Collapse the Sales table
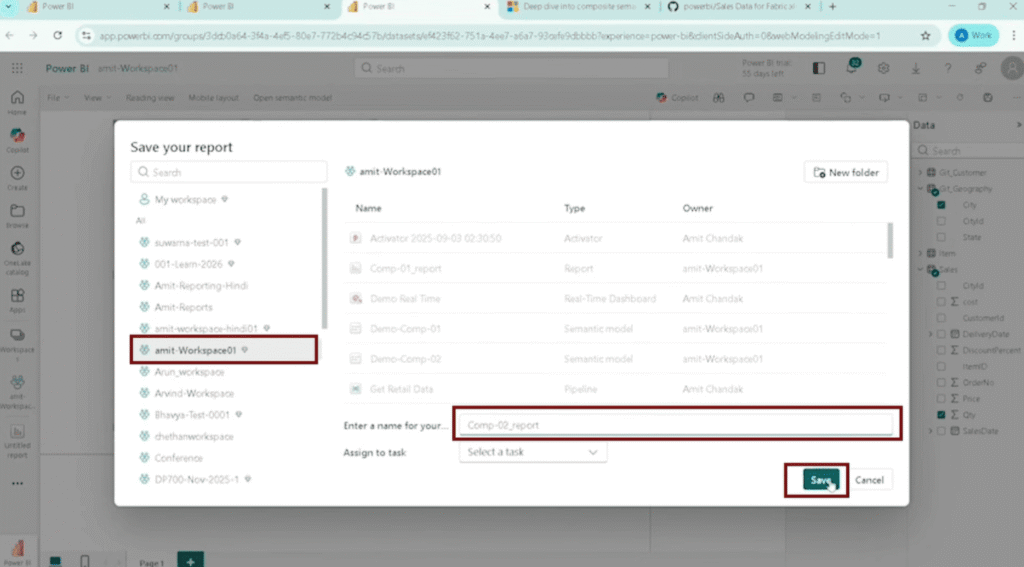The height and width of the screenshot is (567, 1024). point(921,269)
